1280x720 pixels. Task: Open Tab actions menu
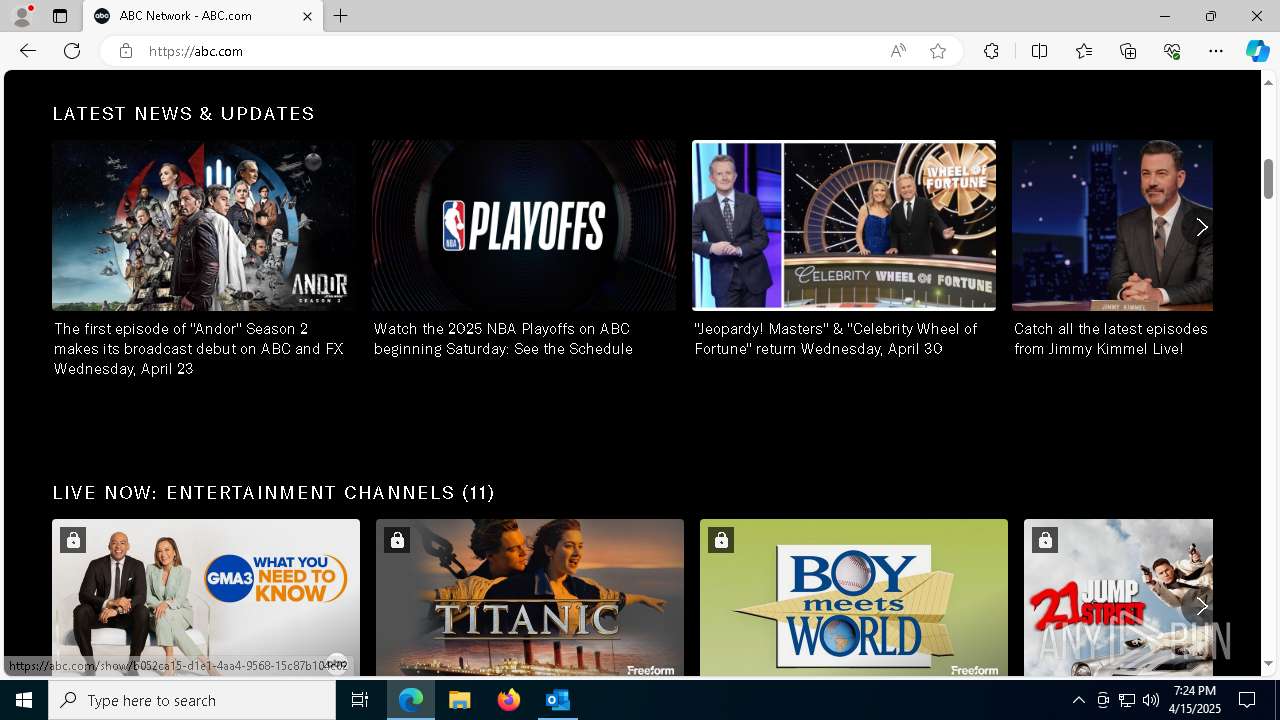pyautogui.click(x=60, y=16)
